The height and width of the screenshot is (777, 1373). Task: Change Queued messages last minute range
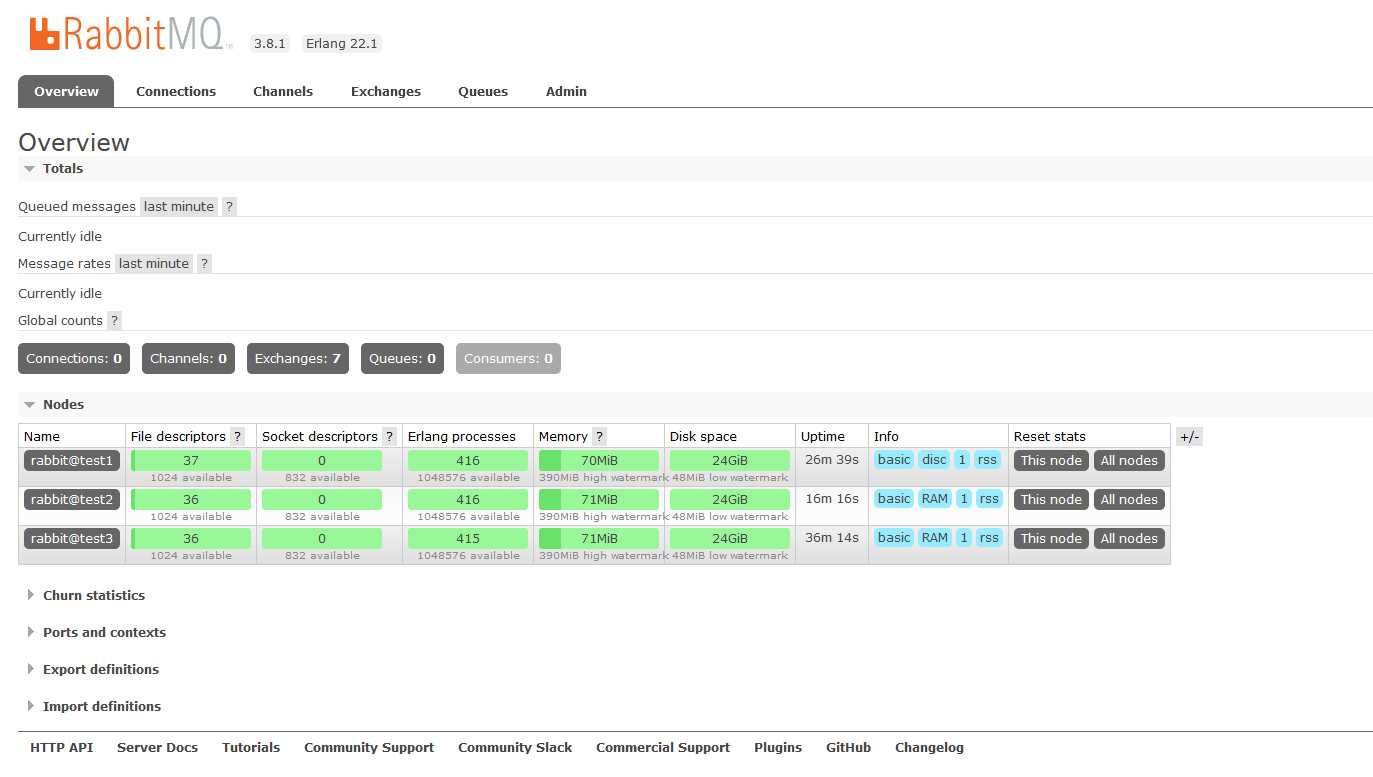(x=179, y=207)
